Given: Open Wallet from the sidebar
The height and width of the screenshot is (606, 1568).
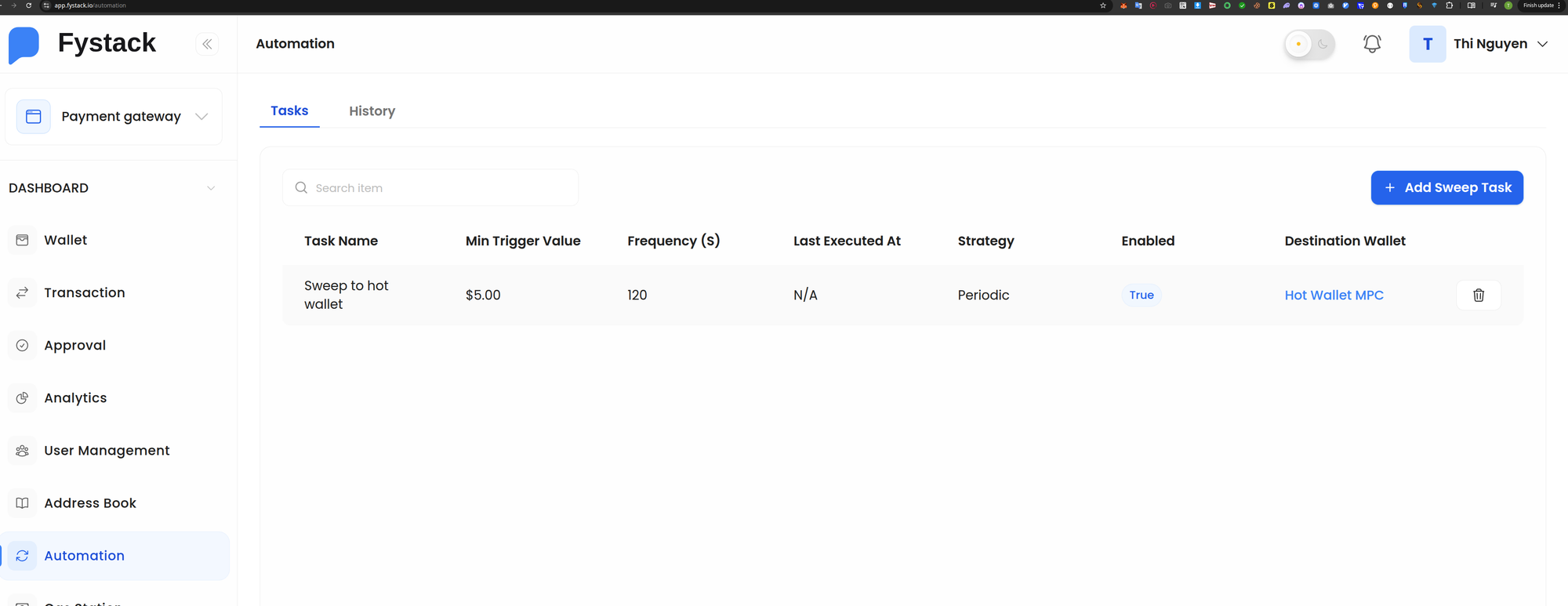Looking at the screenshot, I should 65,240.
